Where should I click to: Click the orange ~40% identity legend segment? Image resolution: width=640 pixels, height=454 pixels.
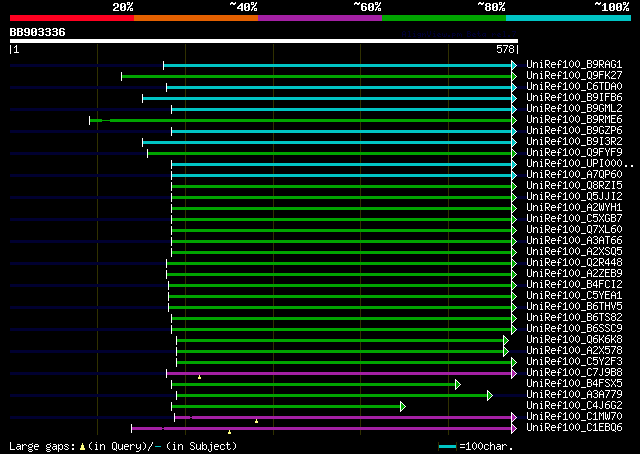click(x=196, y=18)
